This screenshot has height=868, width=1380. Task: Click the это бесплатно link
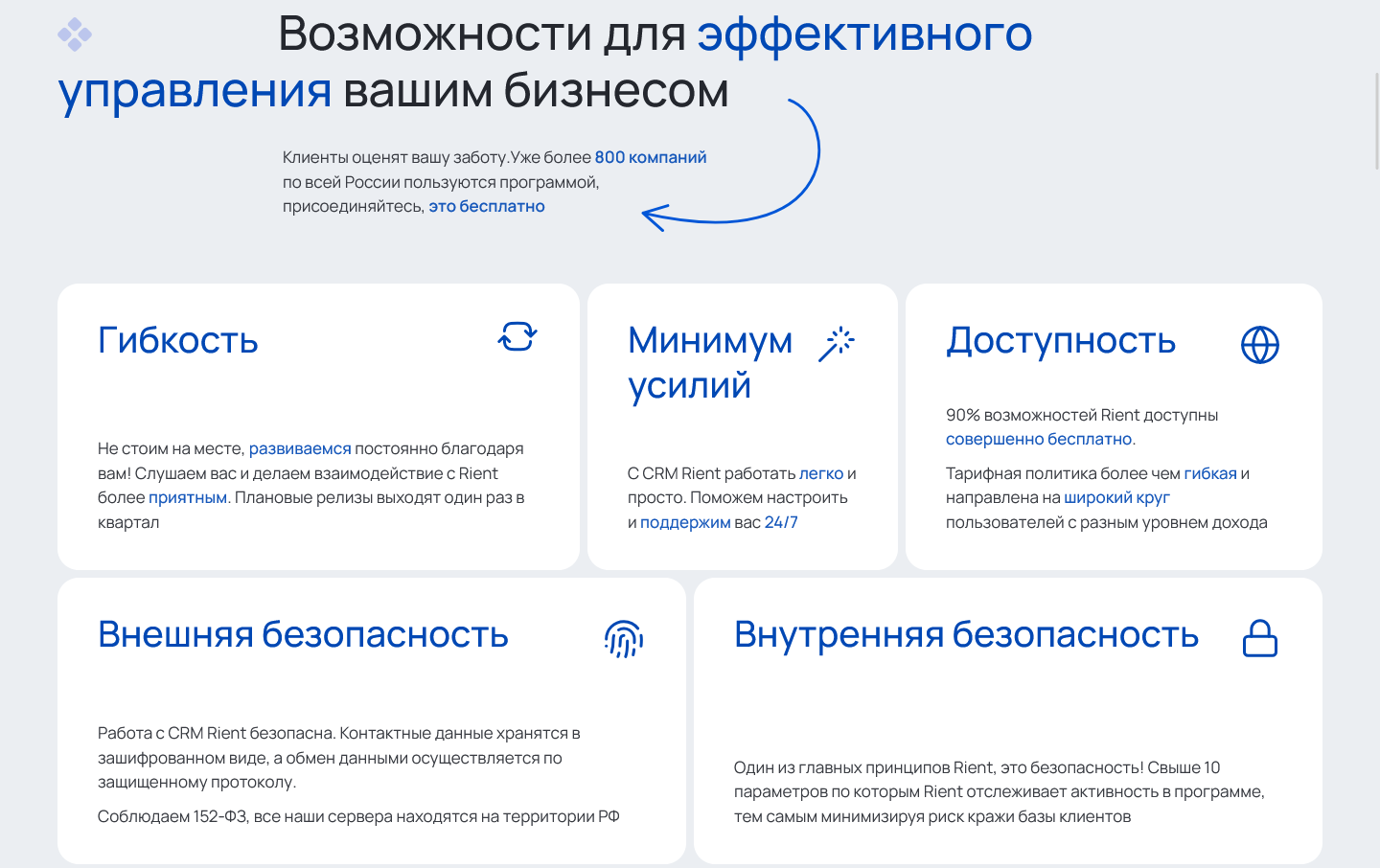point(488,205)
